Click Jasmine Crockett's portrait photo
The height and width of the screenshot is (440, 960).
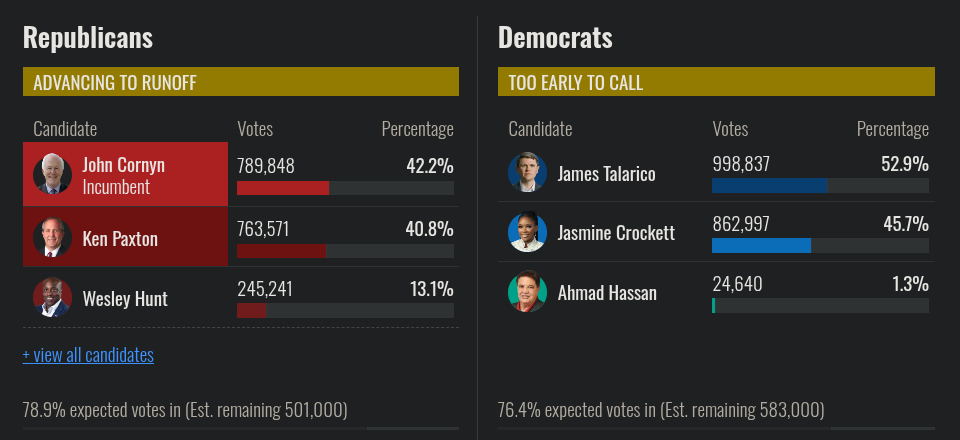527,232
